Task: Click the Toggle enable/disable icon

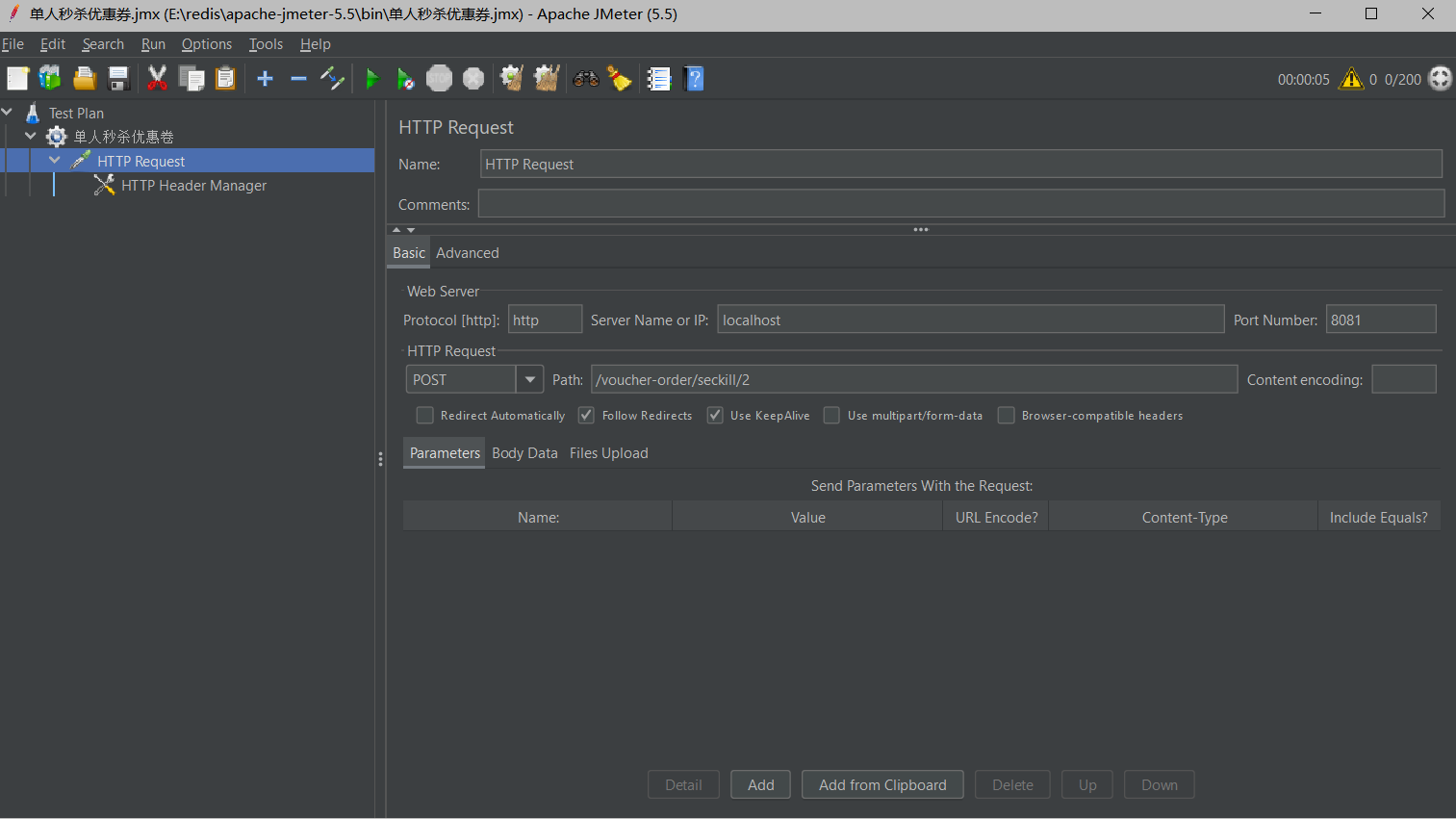Action: pyautogui.click(x=332, y=79)
